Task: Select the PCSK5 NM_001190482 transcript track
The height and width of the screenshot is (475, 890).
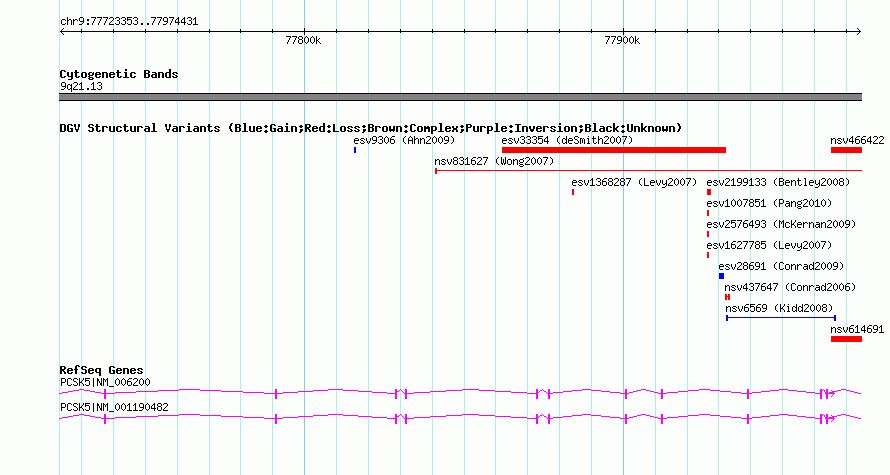Action: pyautogui.click(x=460, y=418)
